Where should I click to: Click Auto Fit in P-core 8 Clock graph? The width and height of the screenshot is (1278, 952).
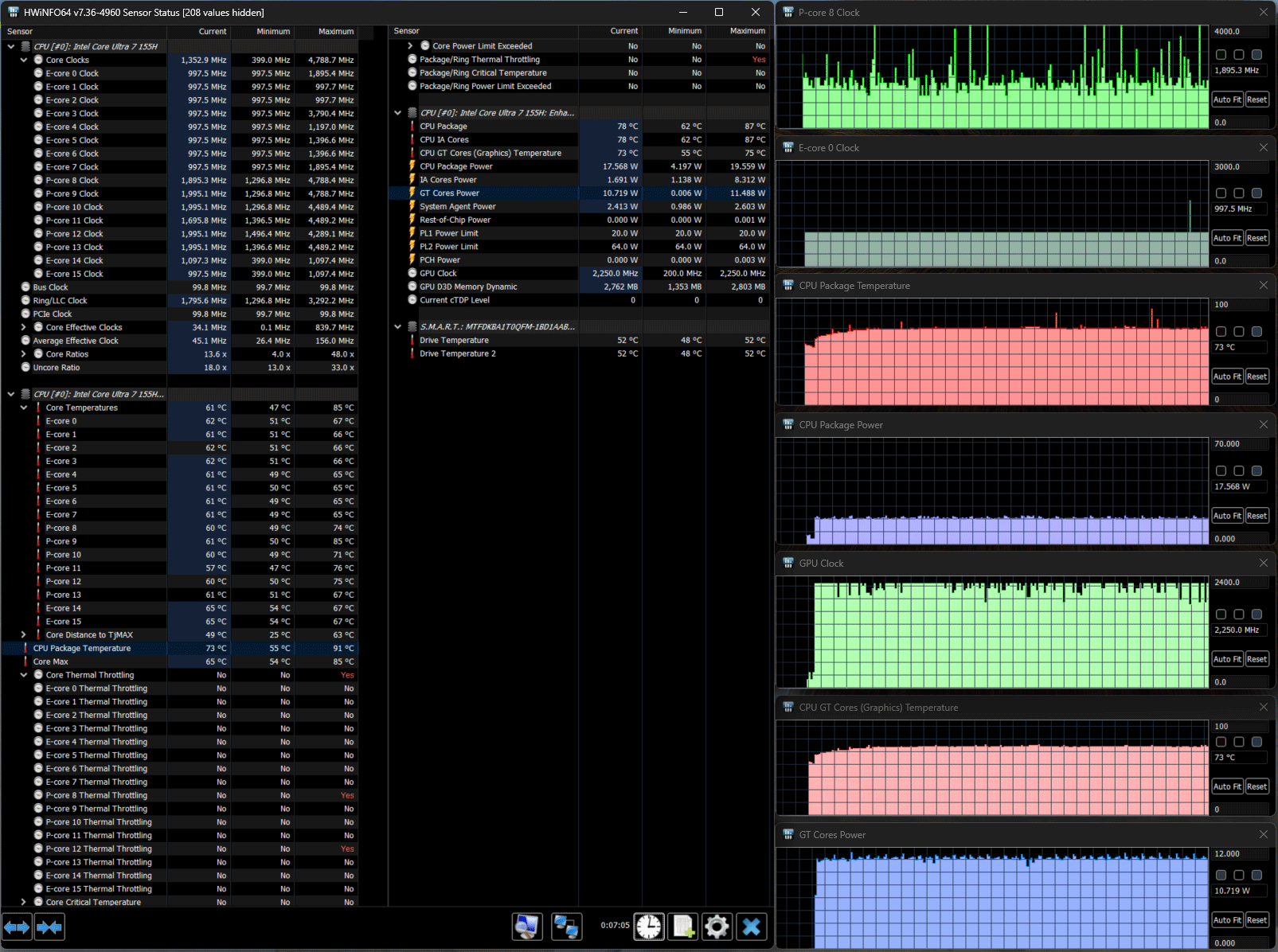(x=1227, y=99)
